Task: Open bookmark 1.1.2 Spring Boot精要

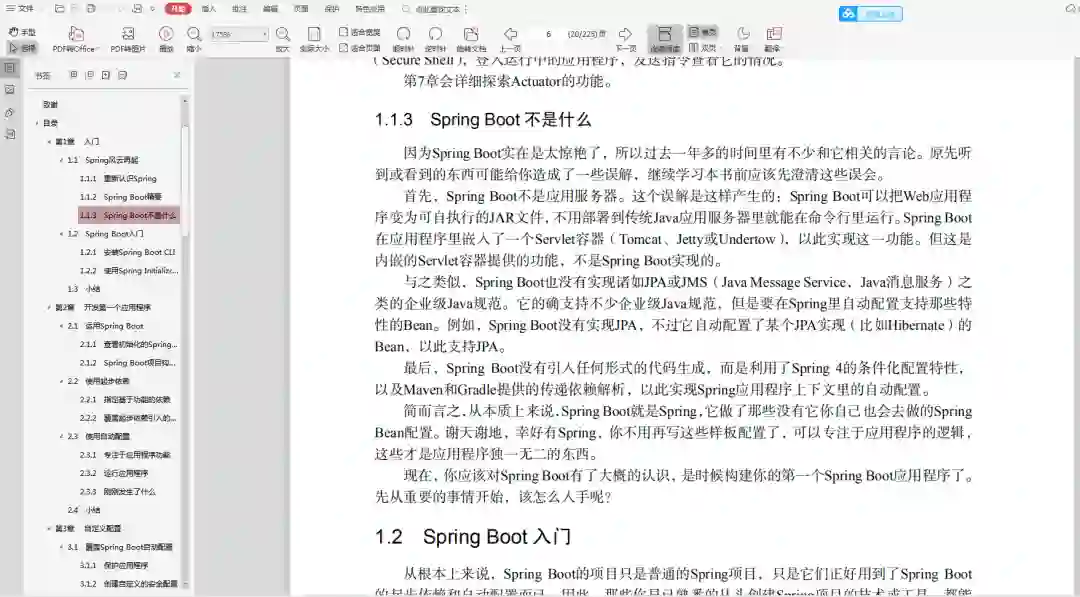Action: coord(121,197)
